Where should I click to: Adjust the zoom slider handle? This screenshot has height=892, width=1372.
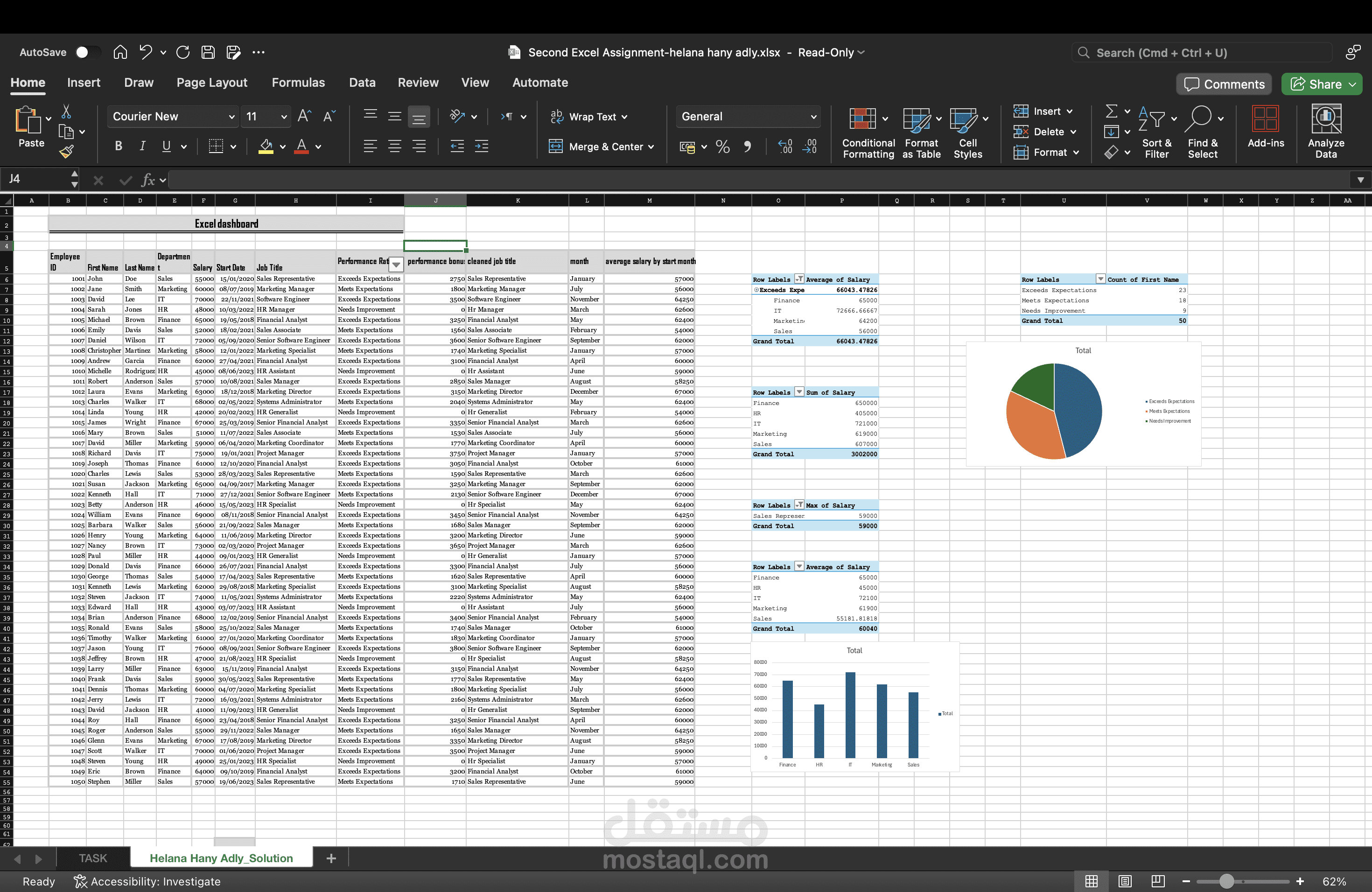(x=1227, y=881)
